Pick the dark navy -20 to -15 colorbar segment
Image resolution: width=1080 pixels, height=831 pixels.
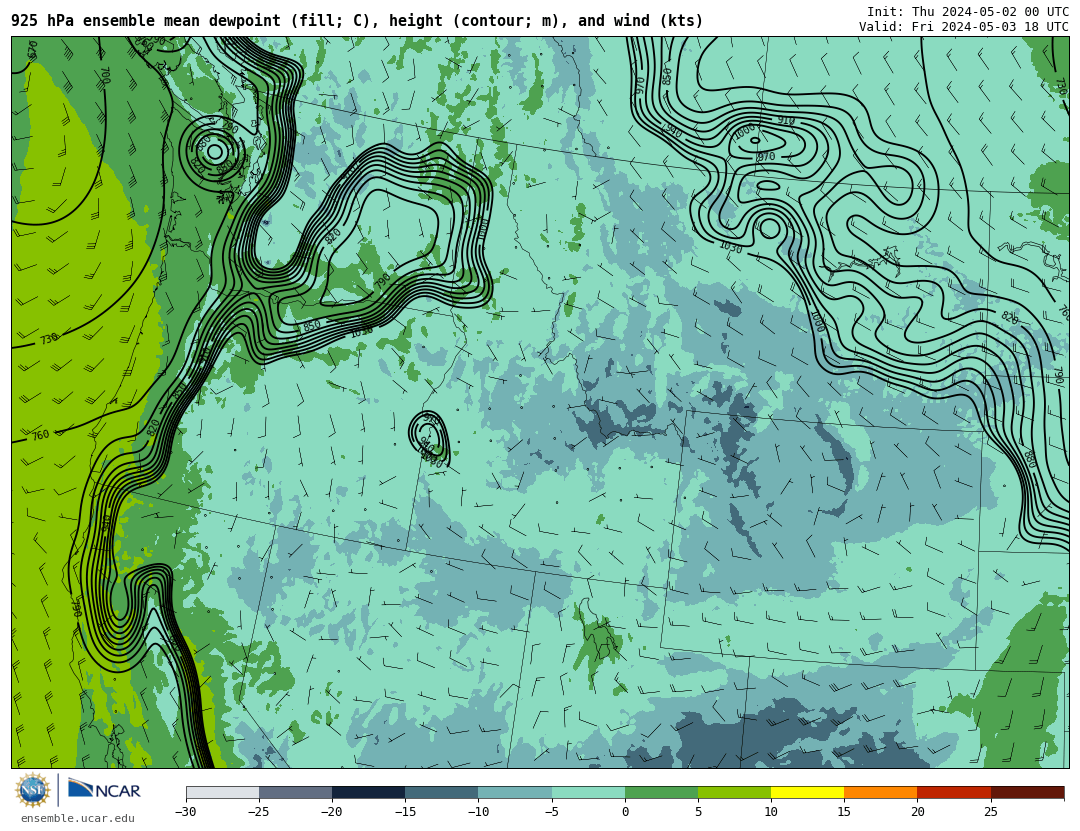coord(368,793)
